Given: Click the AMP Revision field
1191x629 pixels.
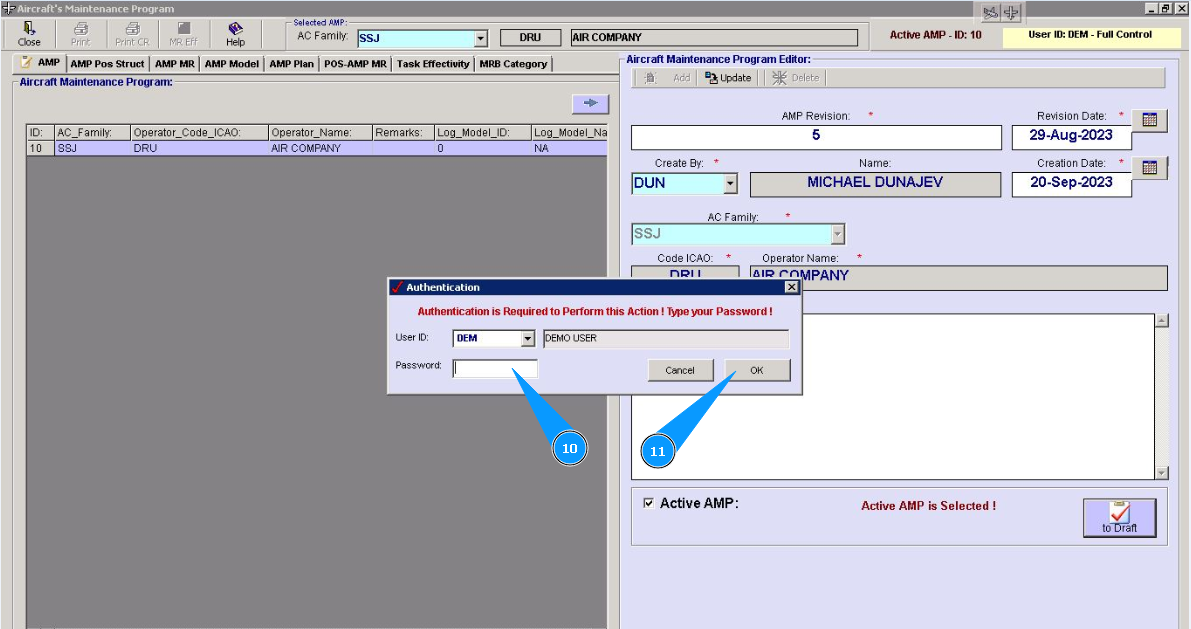Looking at the screenshot, I should 816,137.
